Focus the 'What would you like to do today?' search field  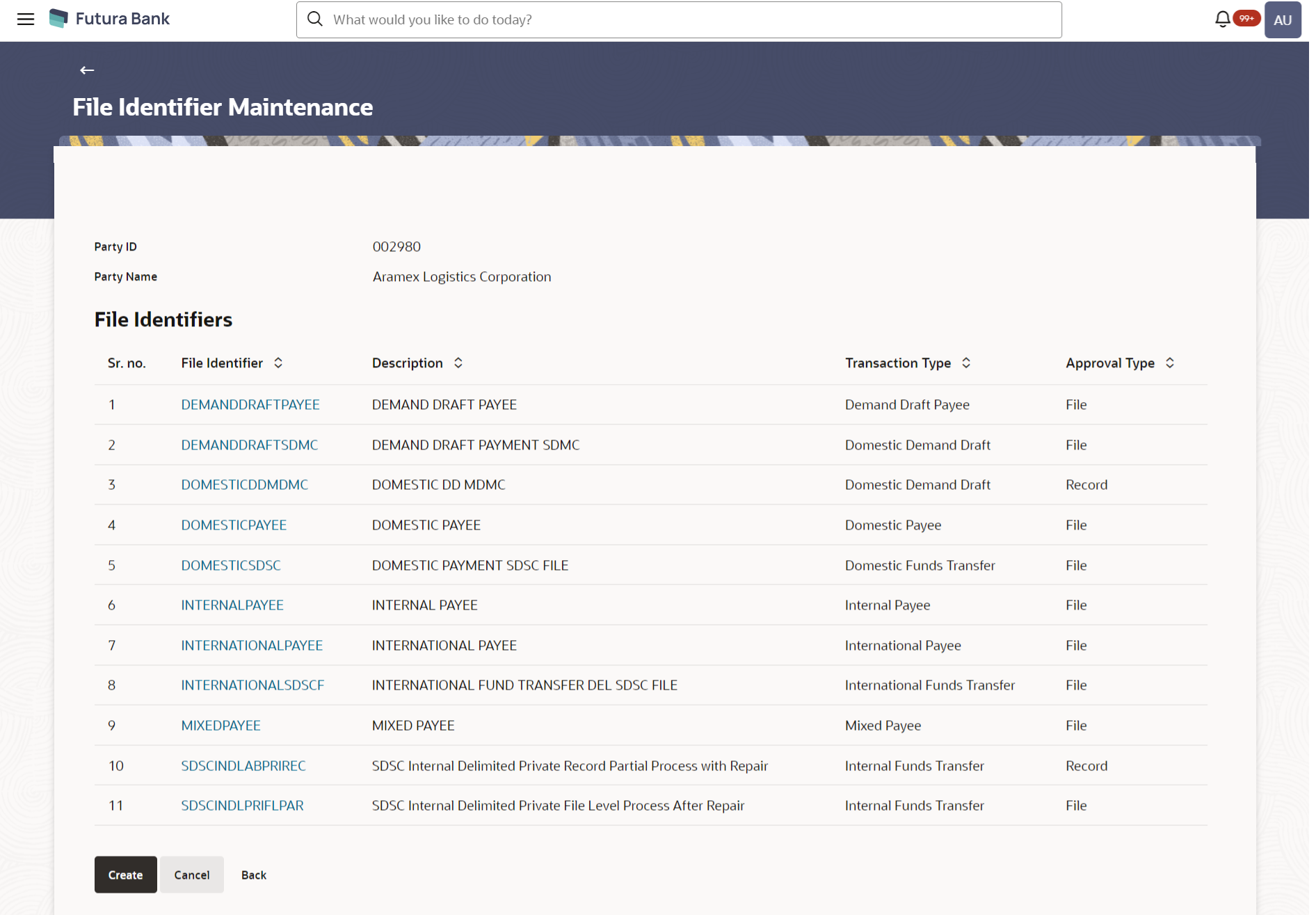click(679, 19)
